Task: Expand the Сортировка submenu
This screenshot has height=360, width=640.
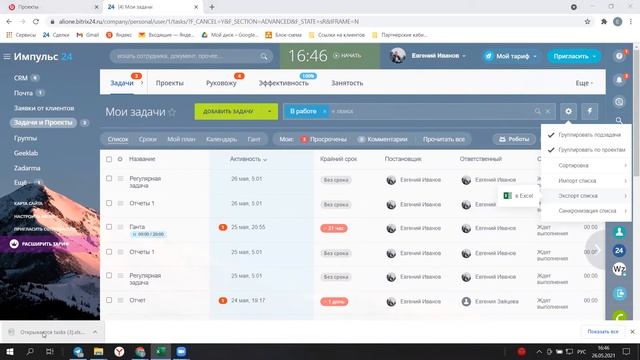Action: tap(586, 165)
